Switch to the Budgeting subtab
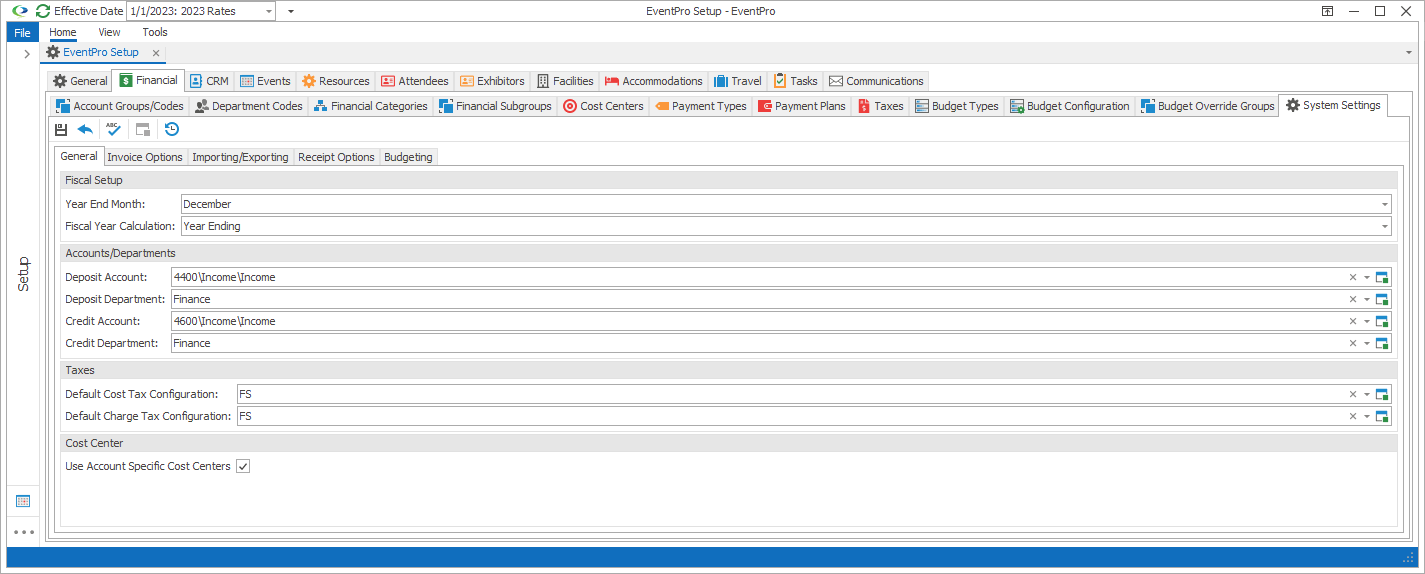Viewport: 1425px width, 574px height. pyautogui.click(x=408, y=157)
